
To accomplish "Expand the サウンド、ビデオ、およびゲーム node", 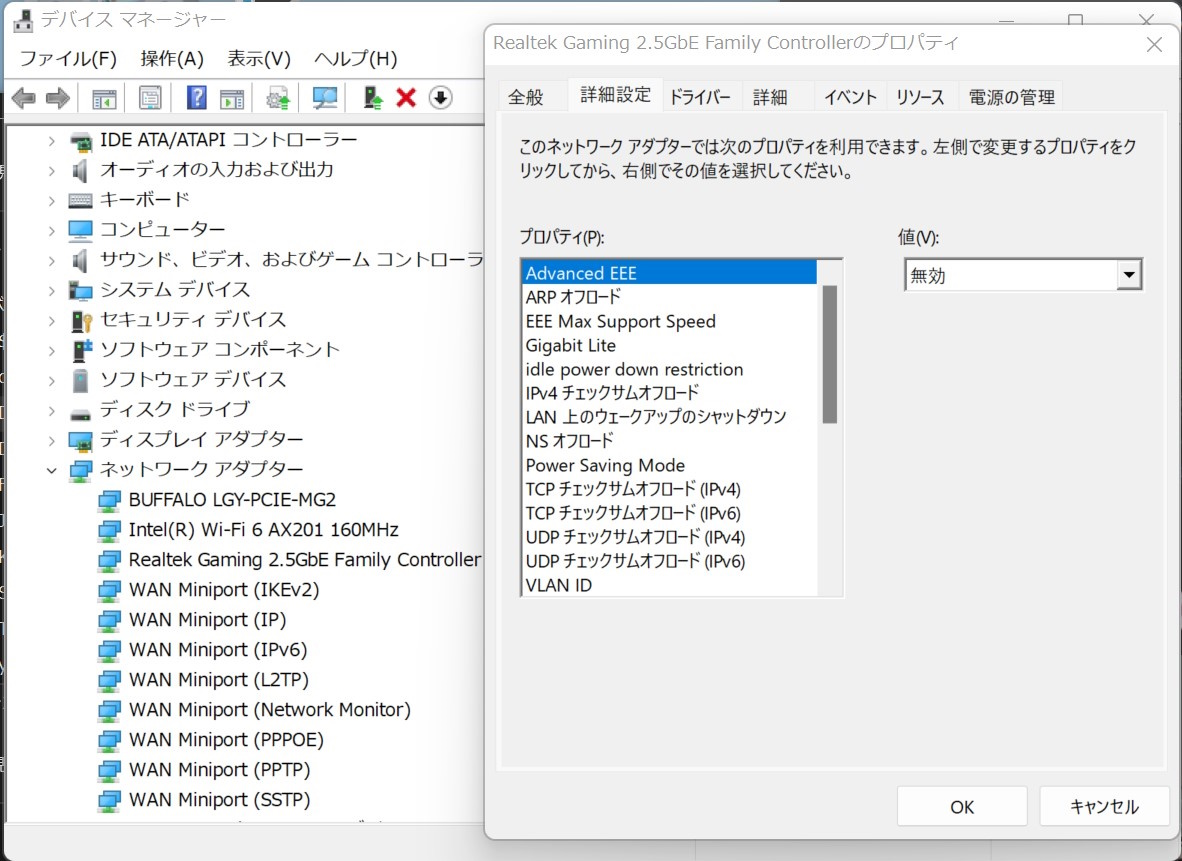I will pos(51,261).
